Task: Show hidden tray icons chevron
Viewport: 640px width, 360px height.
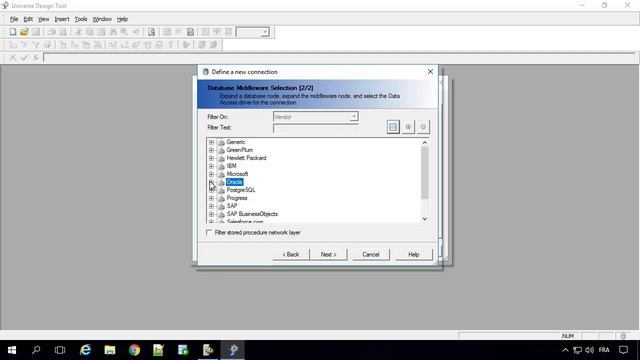Action: [565, 350]
